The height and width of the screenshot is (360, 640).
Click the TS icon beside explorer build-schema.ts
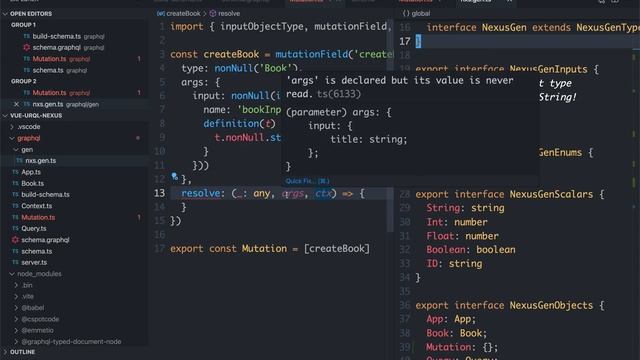coord(16,195)
